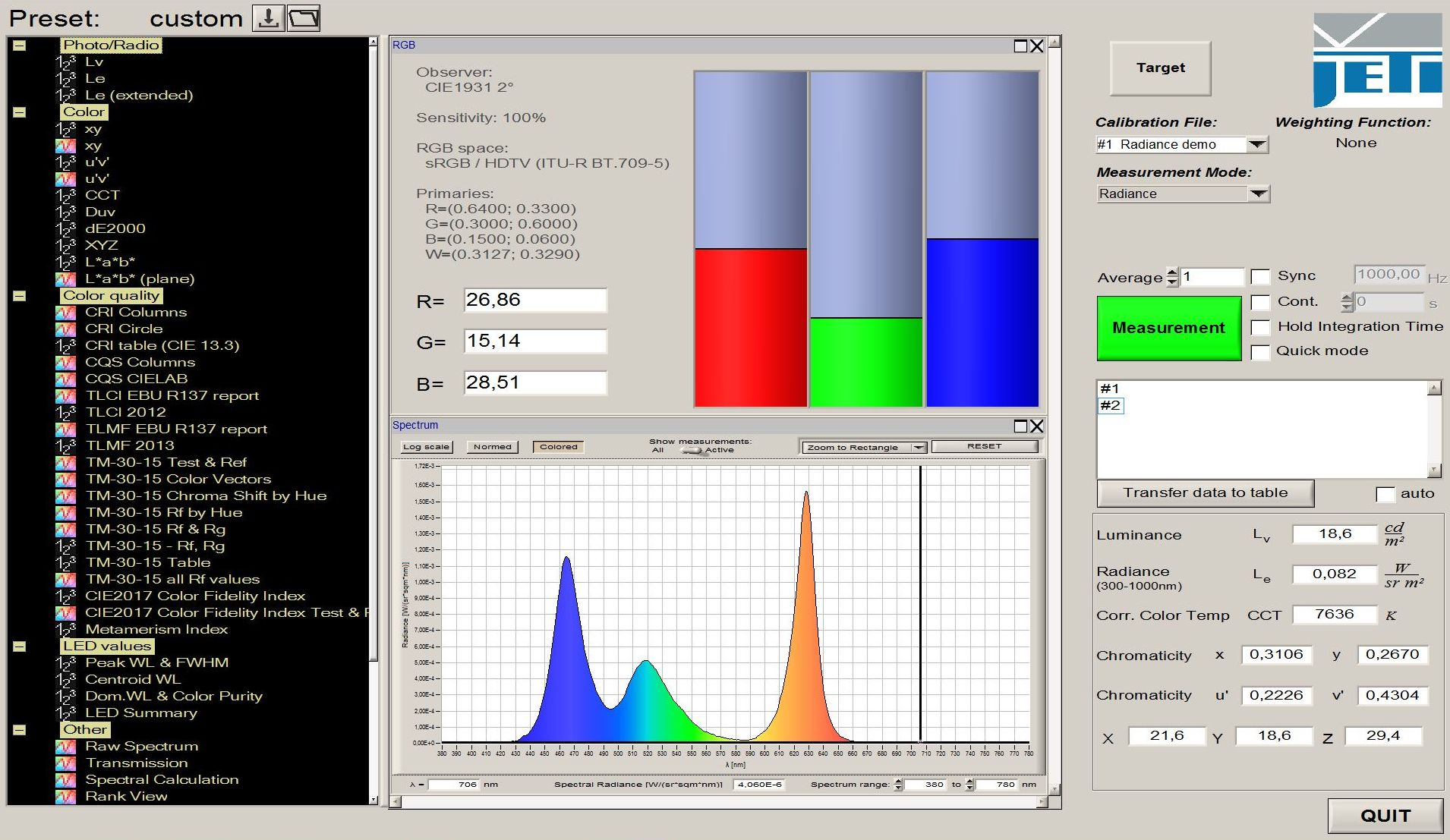The image size is (1450, 840).
Task: Enable the Sync checkbox
Action: pyautogui.click(x=1260, y=276)
